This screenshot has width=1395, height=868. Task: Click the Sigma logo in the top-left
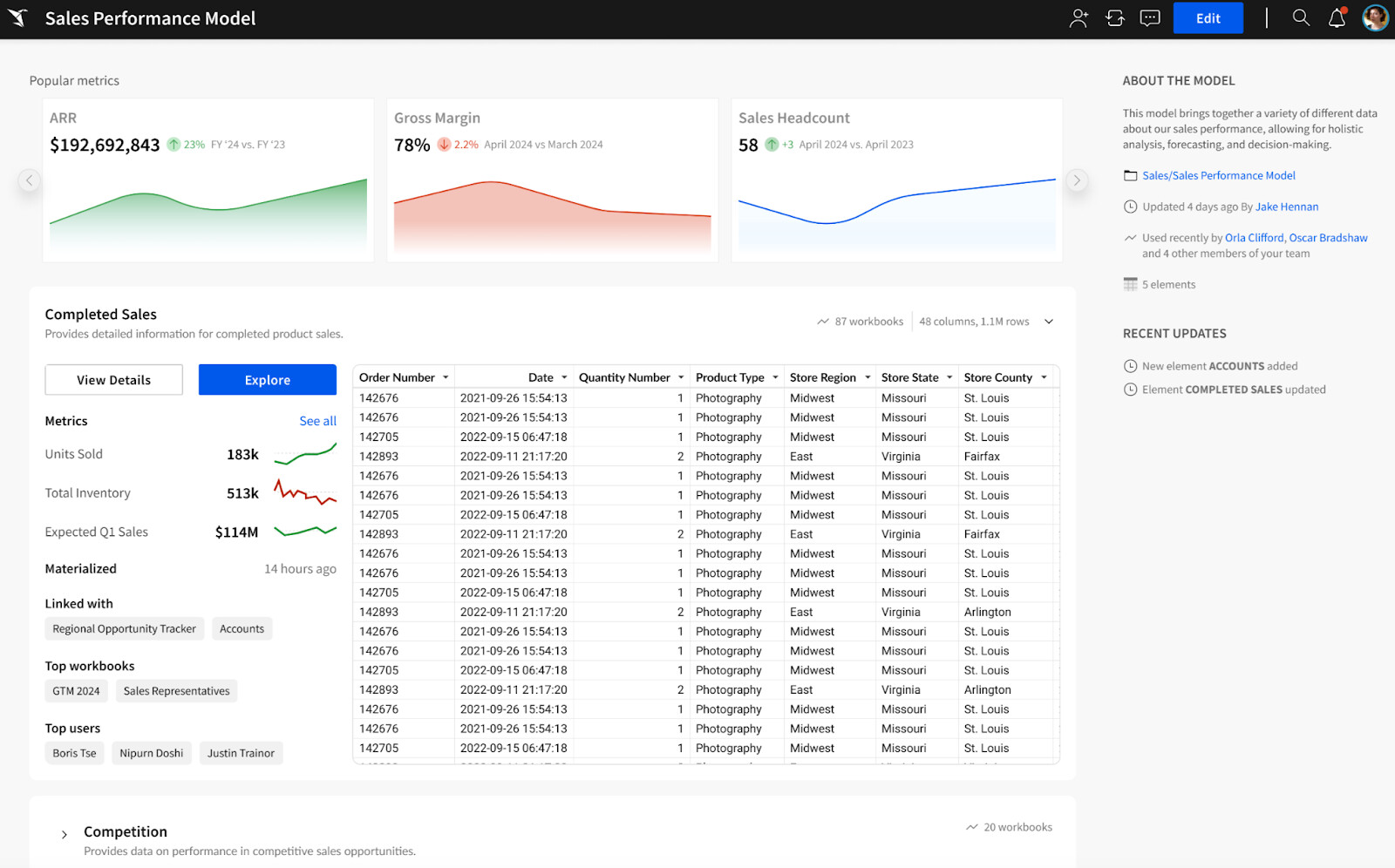[x=17, y=17]
